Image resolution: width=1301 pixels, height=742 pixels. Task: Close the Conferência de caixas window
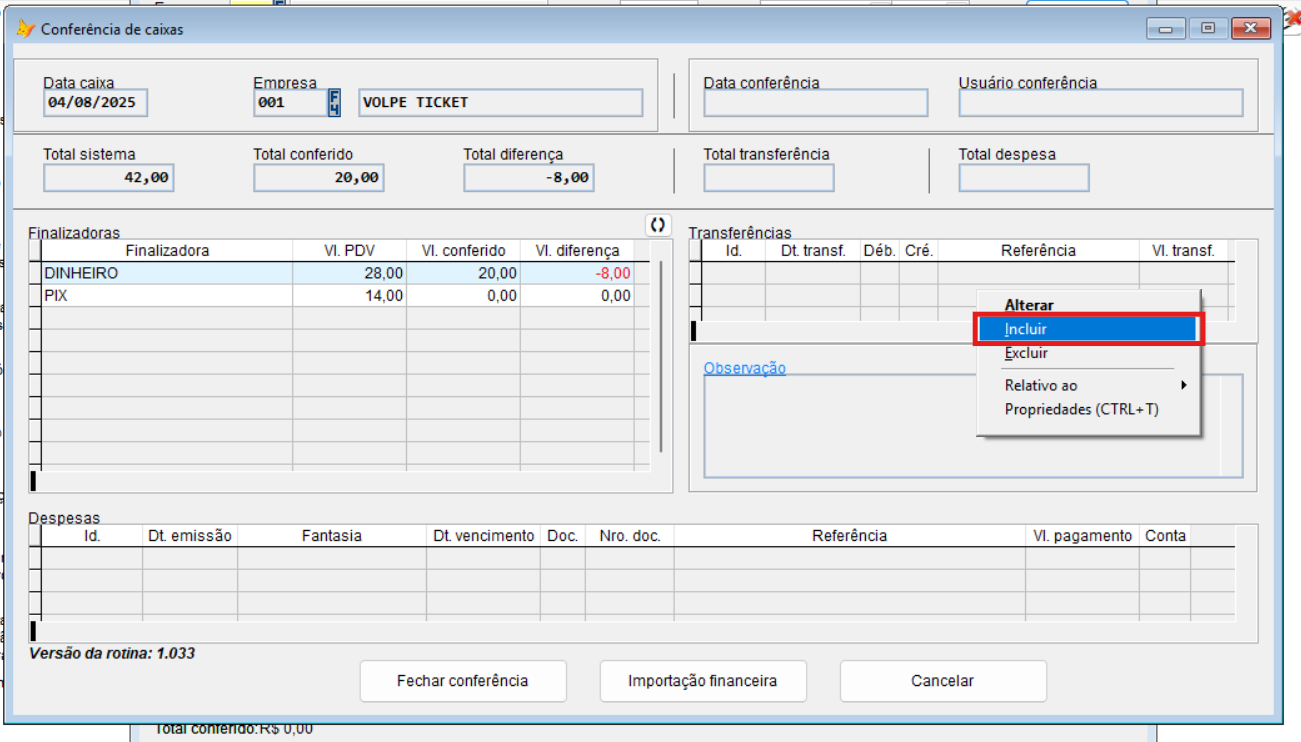pos(1251,29)
